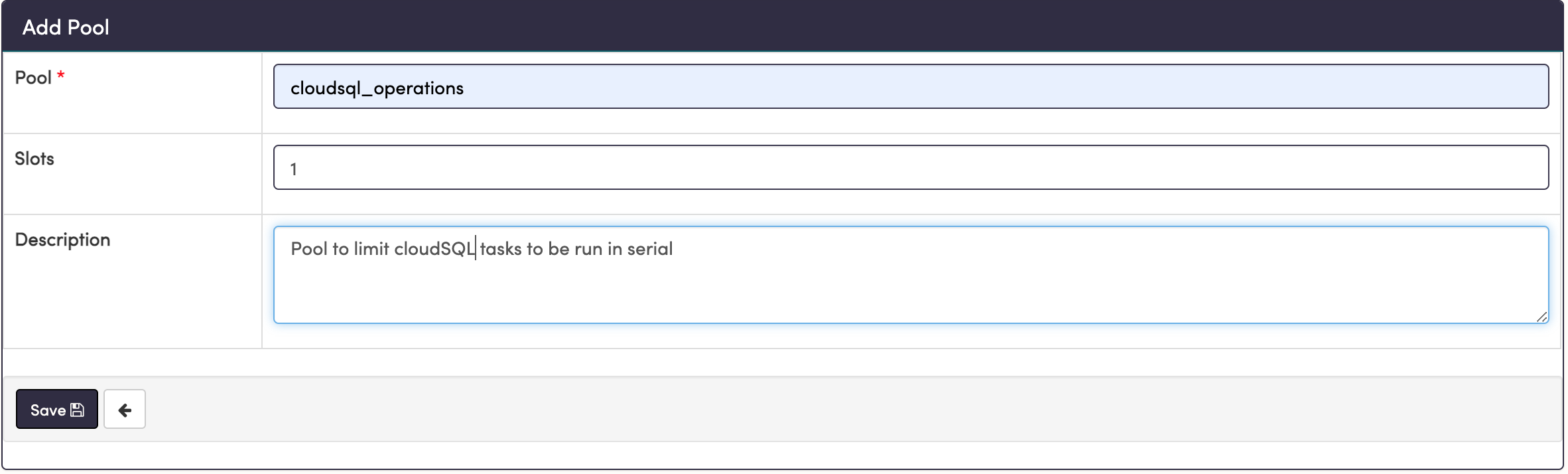Click the Slots field label
Image resolution: width=1568 pixels, height=474 pixels.
pyautogui.click(x=34, y=159)
